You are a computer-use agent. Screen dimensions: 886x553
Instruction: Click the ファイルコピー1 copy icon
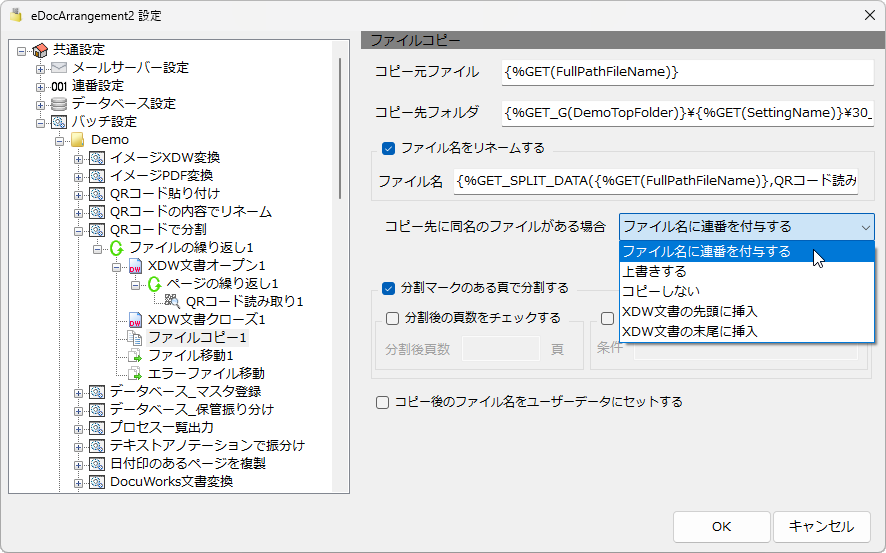tap(135, 338)
